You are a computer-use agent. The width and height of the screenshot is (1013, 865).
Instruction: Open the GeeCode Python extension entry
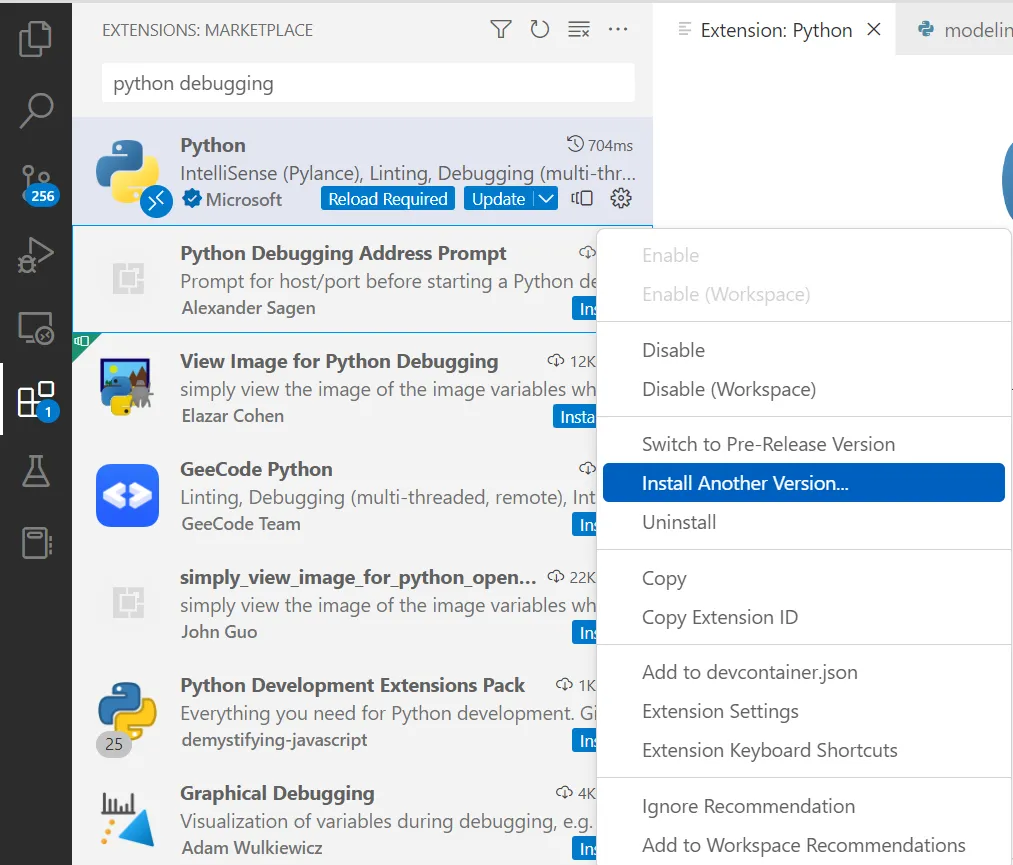(x=334, y=495)
